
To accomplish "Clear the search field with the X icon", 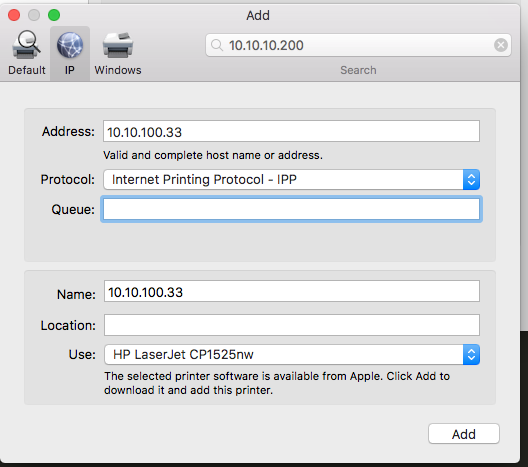I will pyautogui.click(x=501, y=45).
